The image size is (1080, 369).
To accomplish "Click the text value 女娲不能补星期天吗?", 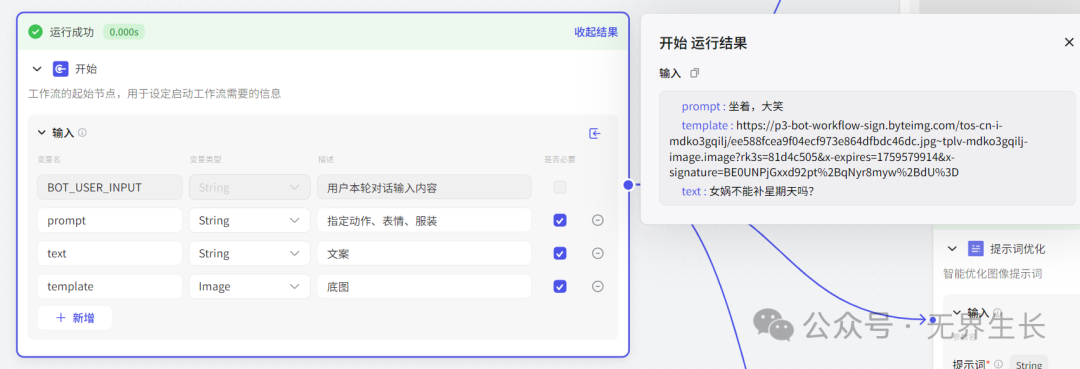I will pos(762,191).
